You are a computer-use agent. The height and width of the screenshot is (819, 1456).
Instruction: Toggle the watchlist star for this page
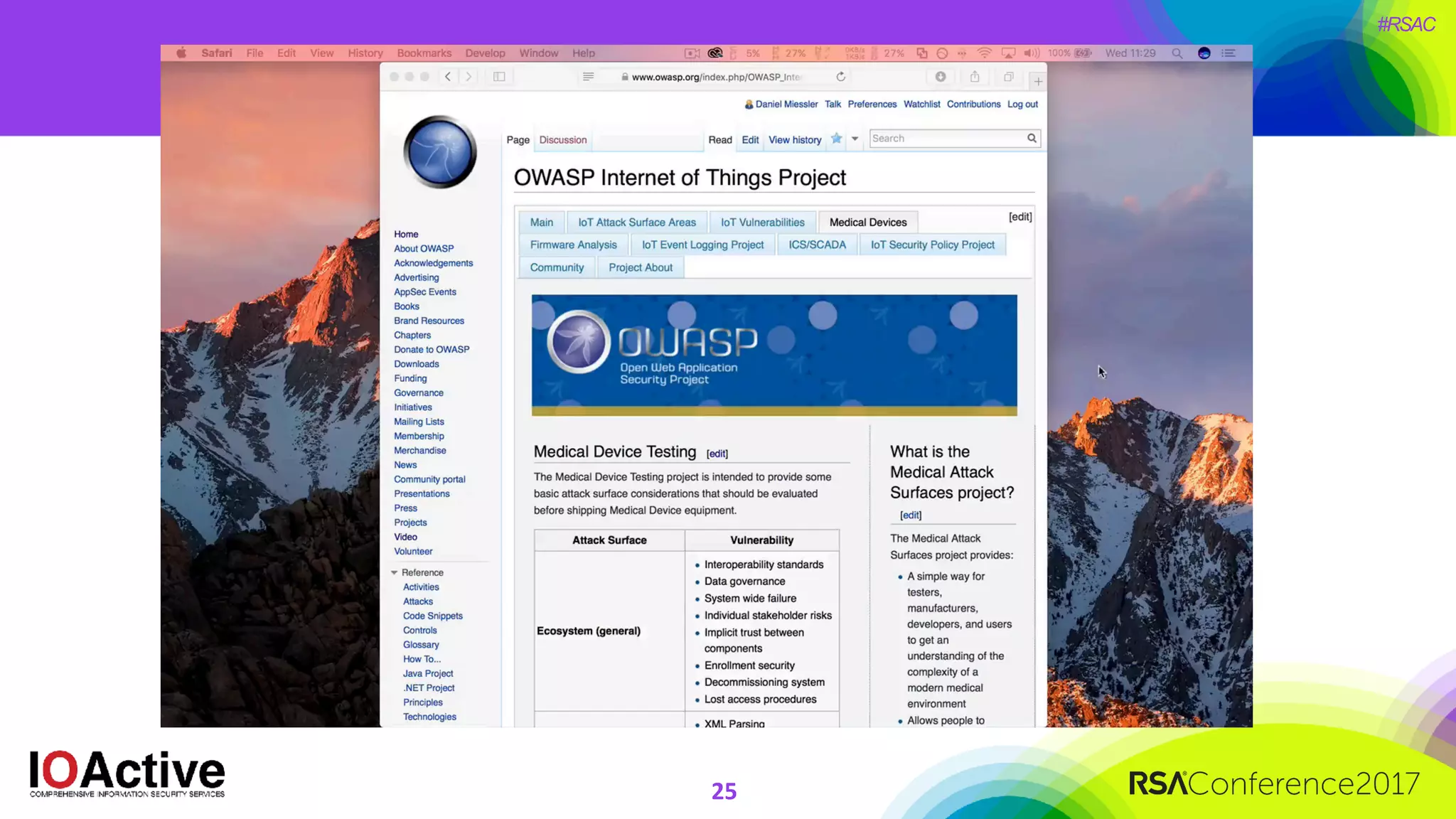837,139
